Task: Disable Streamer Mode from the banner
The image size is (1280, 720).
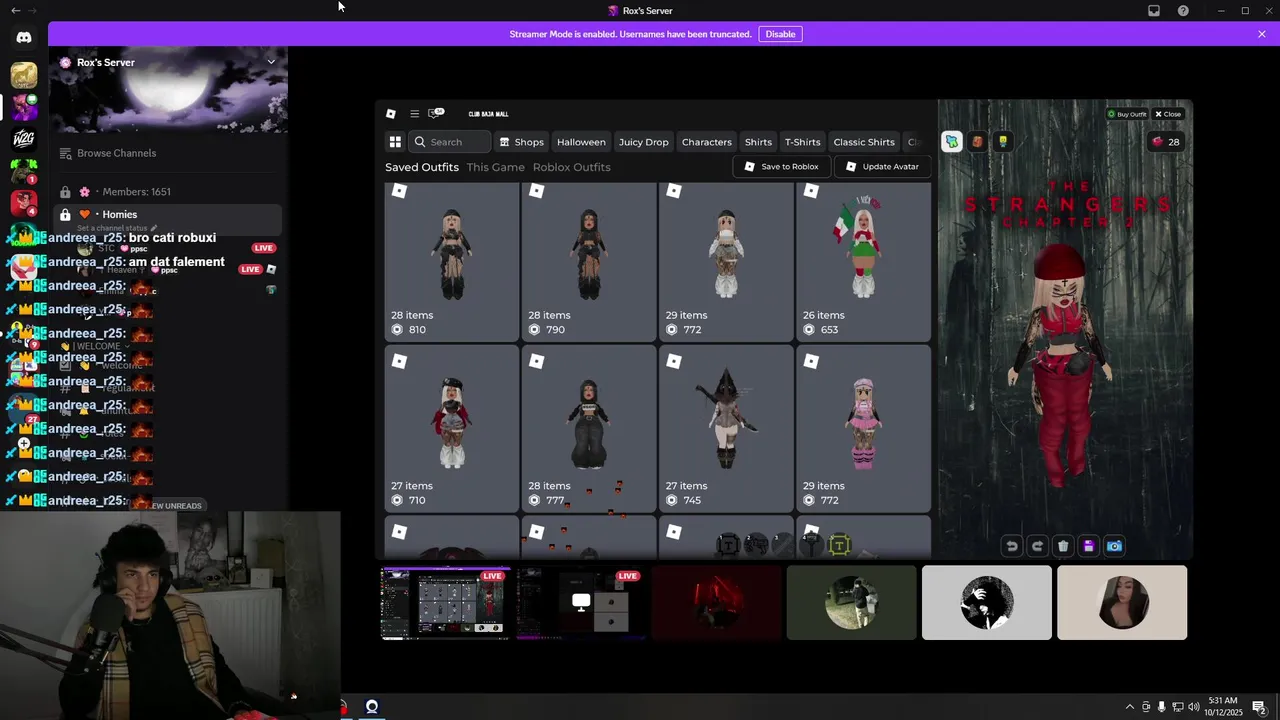Action: [780, 34]
